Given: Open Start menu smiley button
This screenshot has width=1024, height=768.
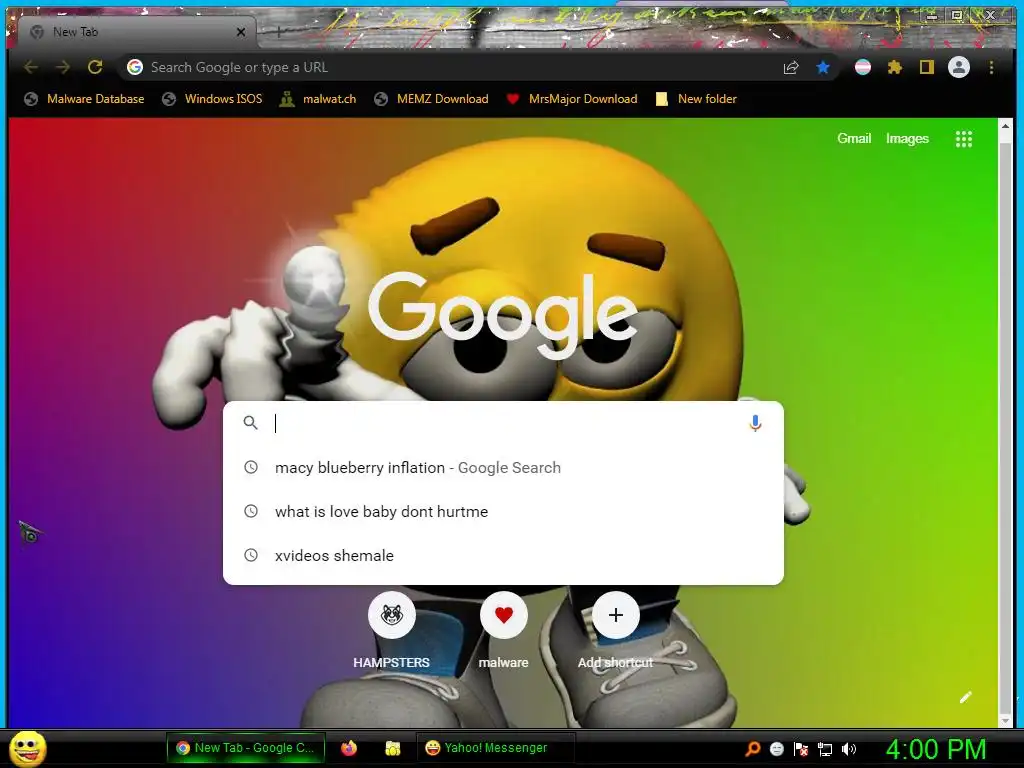Looking at the screenshot, I should click(27, 748).
